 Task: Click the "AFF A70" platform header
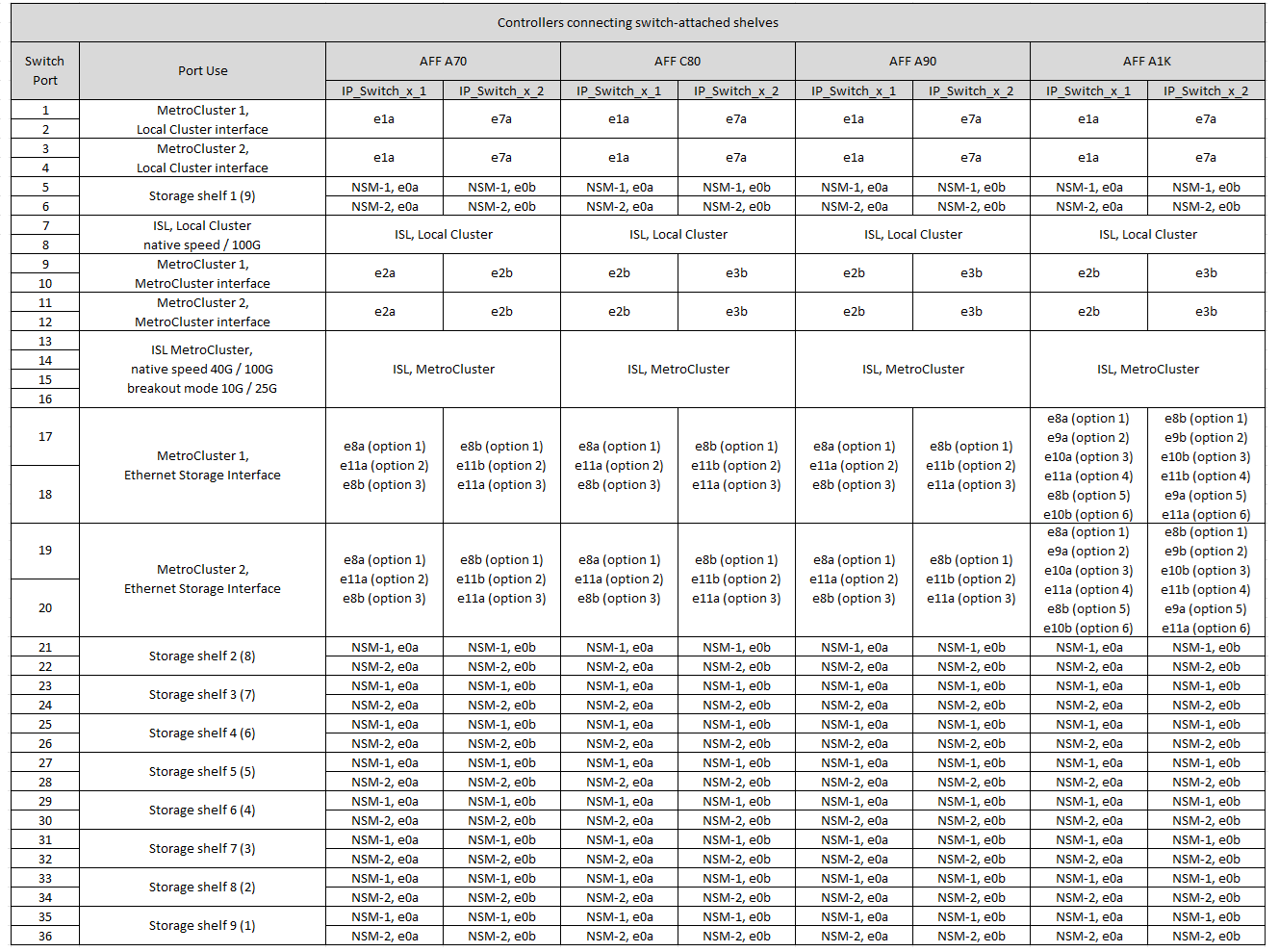[443, 61]
